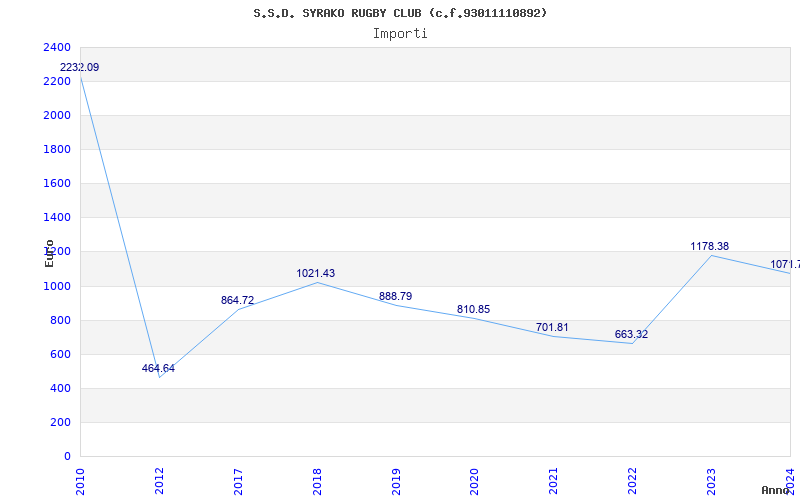The height and width of the screenshot is (500, 800).
Task: Select the 2018 x-axis year label
Action: point(317,481)
